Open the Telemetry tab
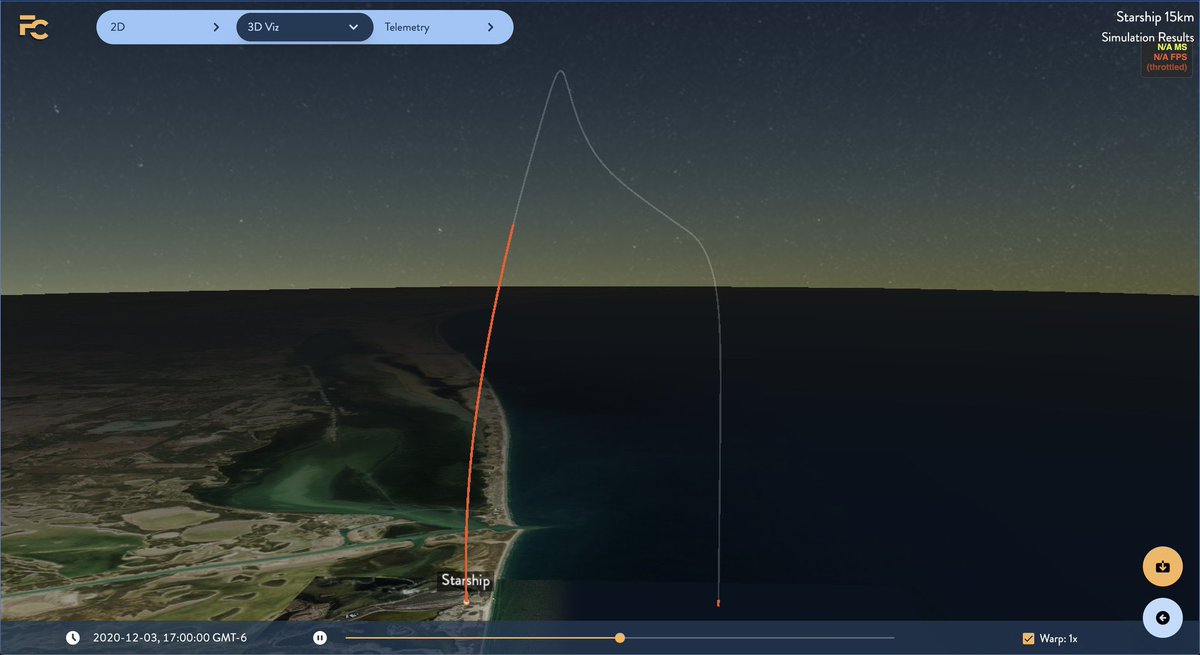1200x655 pixels. 407,27
